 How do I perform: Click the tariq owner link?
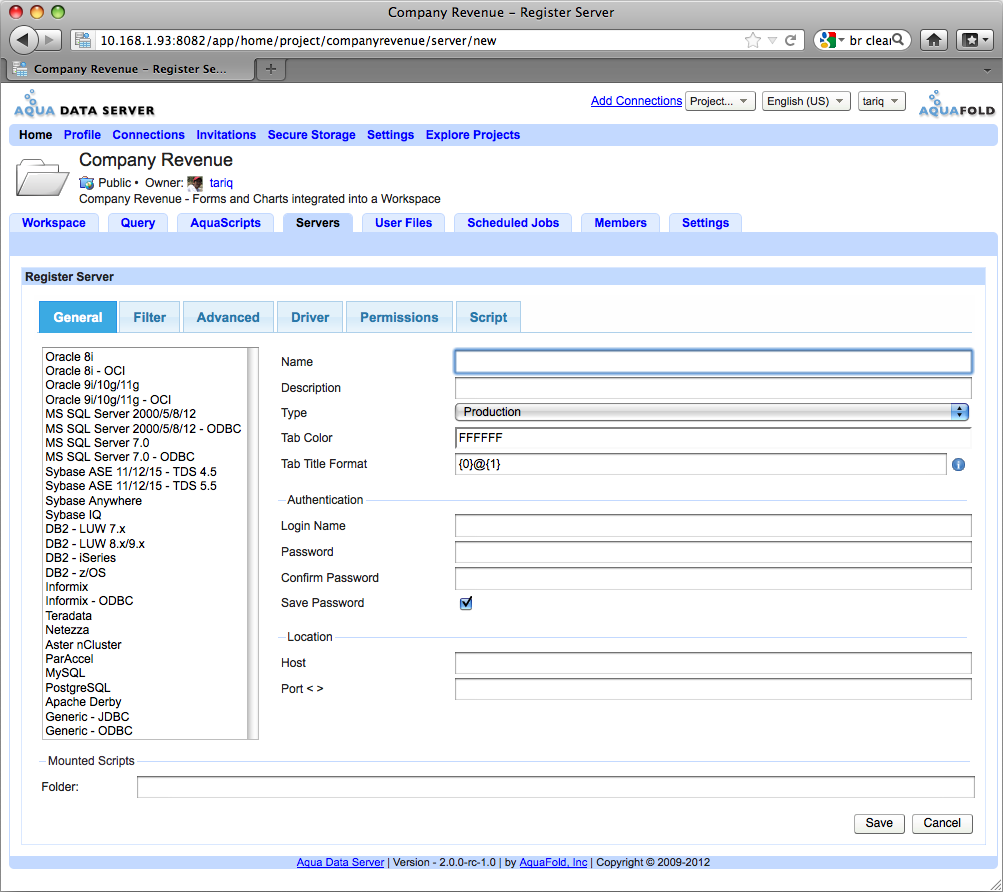pos(221,183)
